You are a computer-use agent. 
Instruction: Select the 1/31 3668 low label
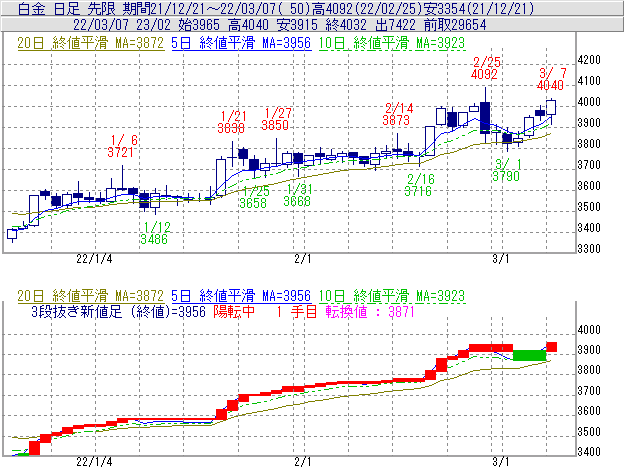pos(298,195)
